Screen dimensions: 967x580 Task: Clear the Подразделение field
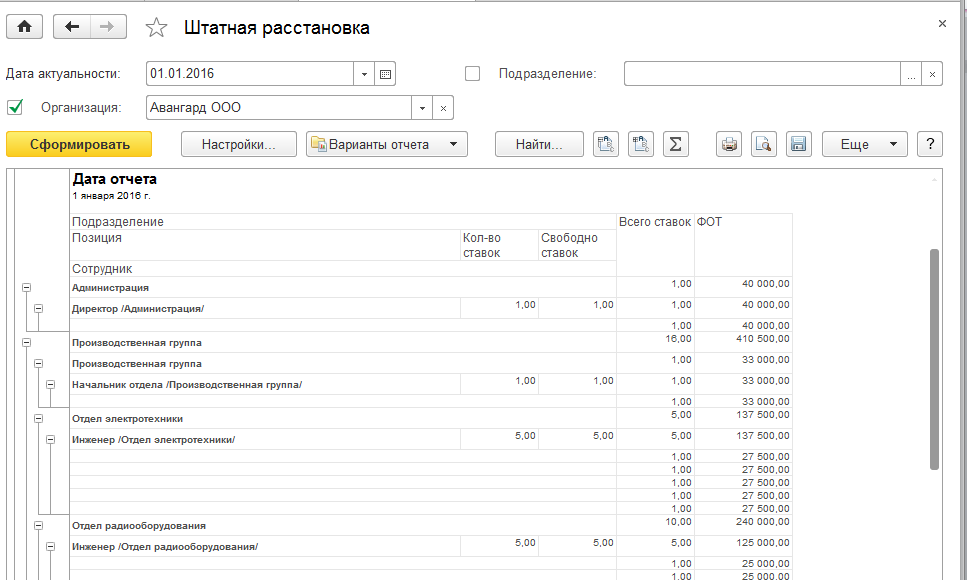click(932, 74)
